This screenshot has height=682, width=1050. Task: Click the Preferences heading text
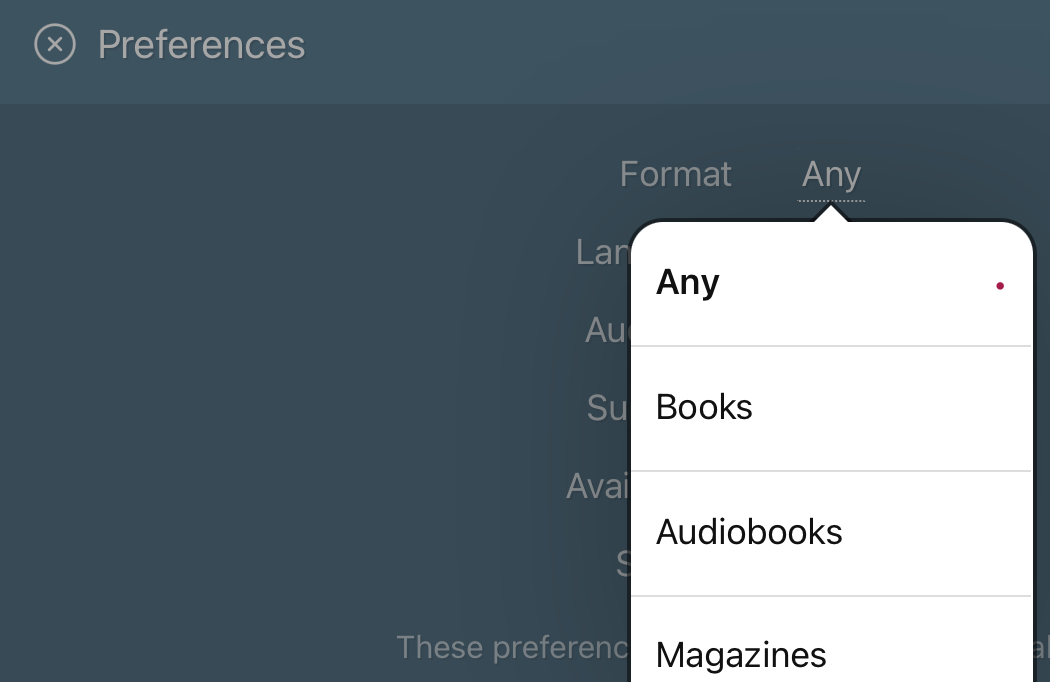coord(202,45)
